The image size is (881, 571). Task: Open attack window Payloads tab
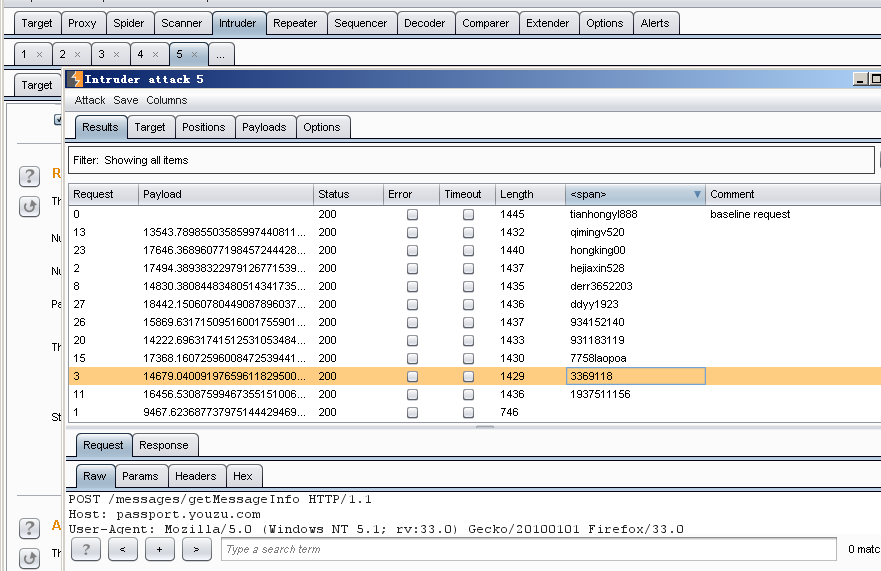[x=264, y=127]
